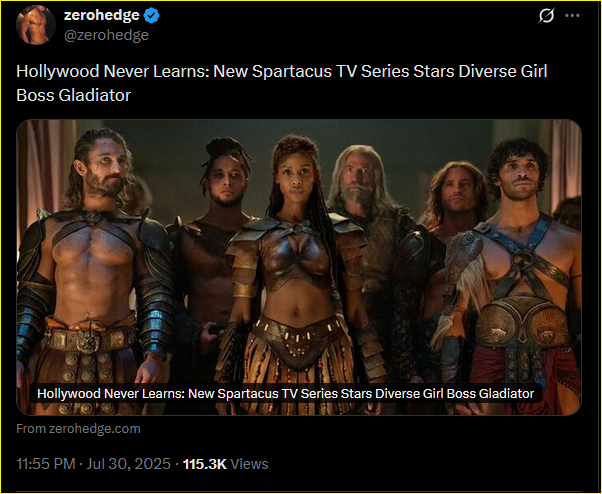This screenshot has height=494, width=602.
Task: Open the zerohedge profile avatar
Action: coord(36,25)
